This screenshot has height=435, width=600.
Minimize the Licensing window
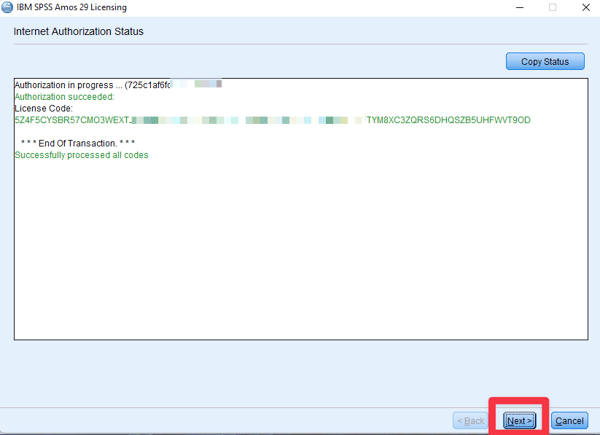coord(519,7)
